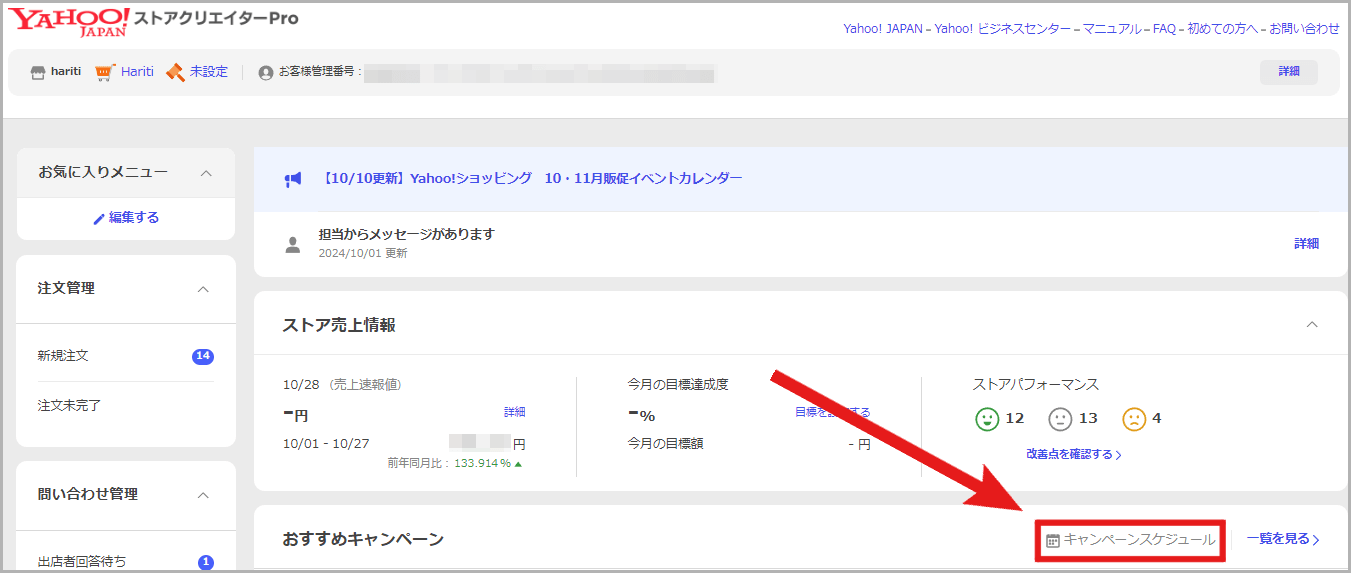
Task: Open the キャンペーンスケジュール link
Action: tap(1131, 540)
